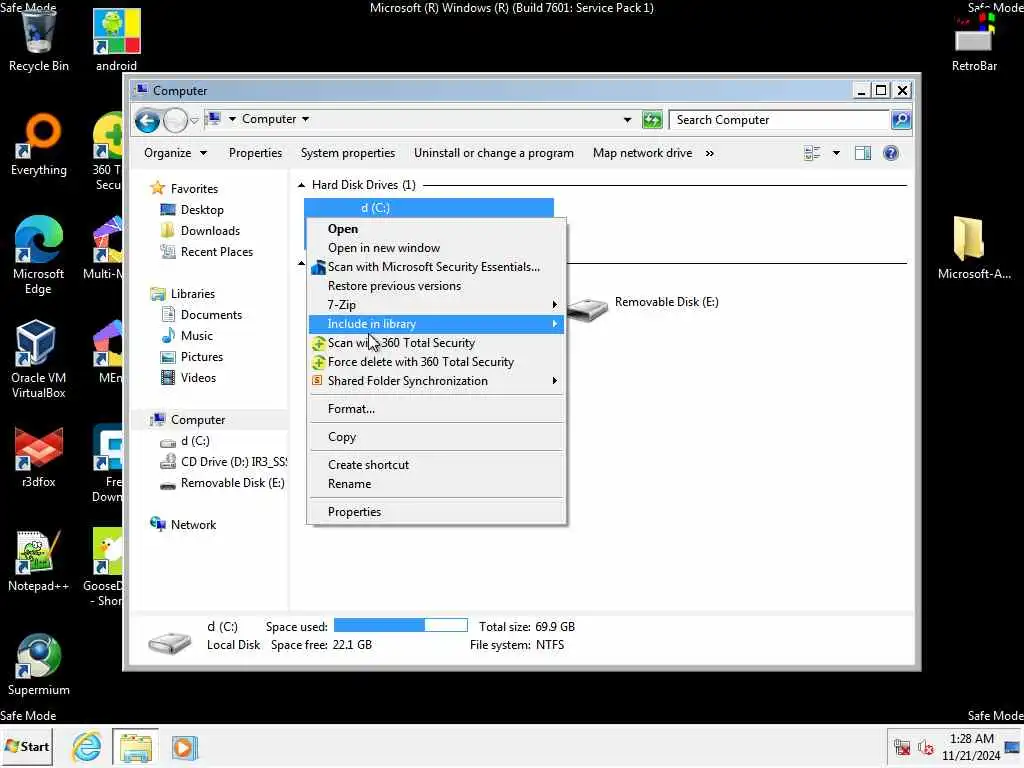Choose Open in the context menu
1024x768 pixels.
436,229
